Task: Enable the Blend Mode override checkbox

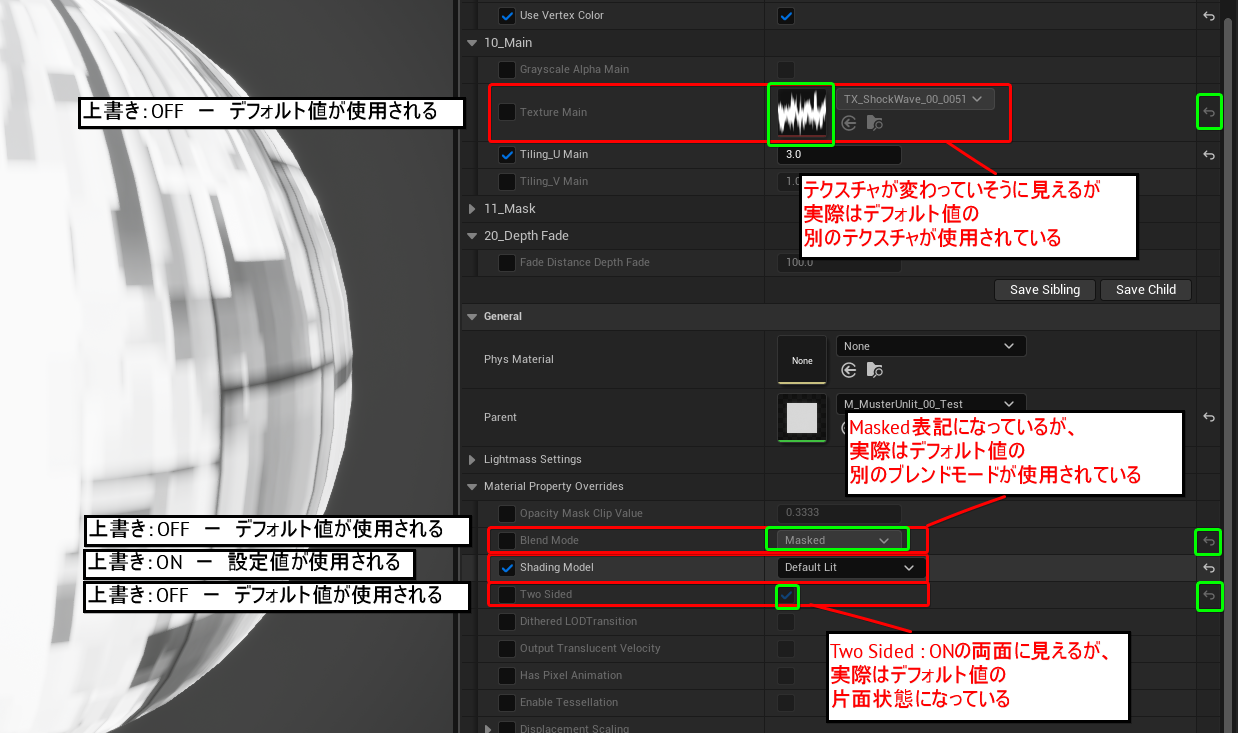Action: (507, 540)
